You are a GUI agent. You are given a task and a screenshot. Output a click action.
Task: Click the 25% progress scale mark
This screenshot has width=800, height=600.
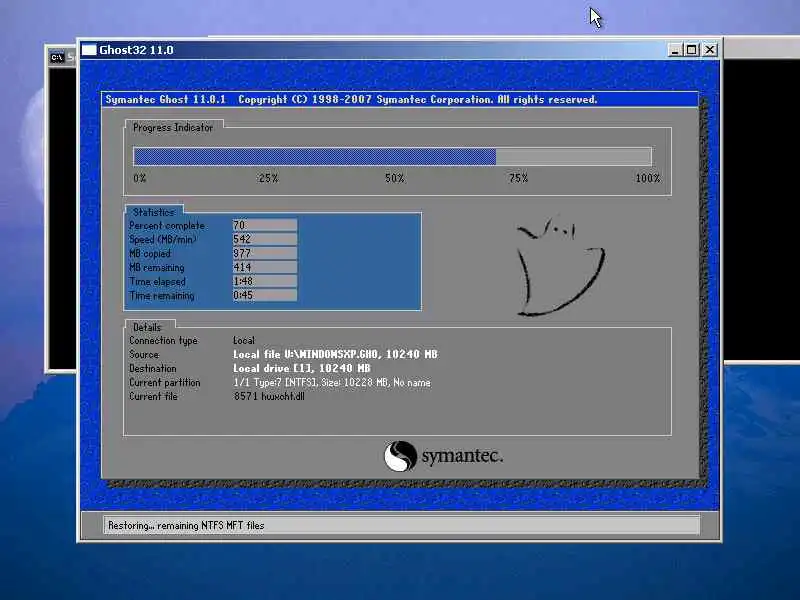coord(268,178)
